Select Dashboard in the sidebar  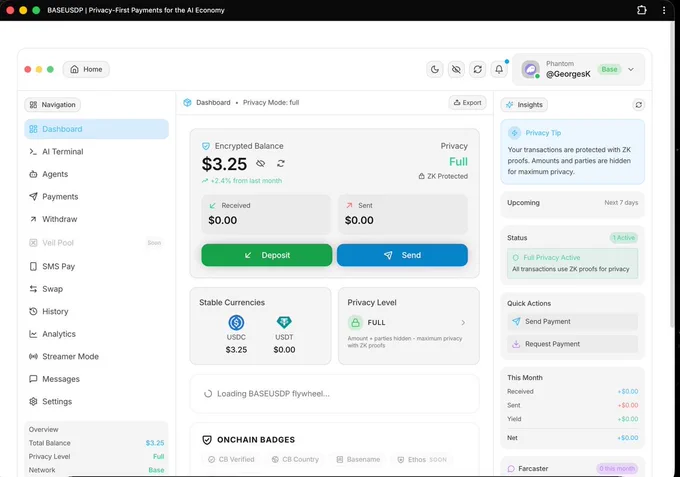point(96,129)
